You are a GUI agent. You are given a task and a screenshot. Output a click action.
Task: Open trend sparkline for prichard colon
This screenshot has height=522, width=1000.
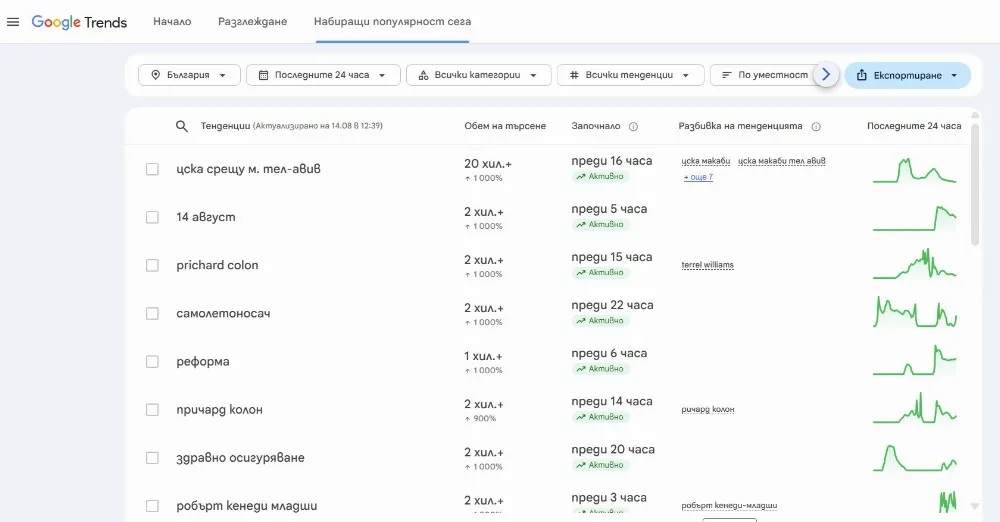click(x=914, y=264)
